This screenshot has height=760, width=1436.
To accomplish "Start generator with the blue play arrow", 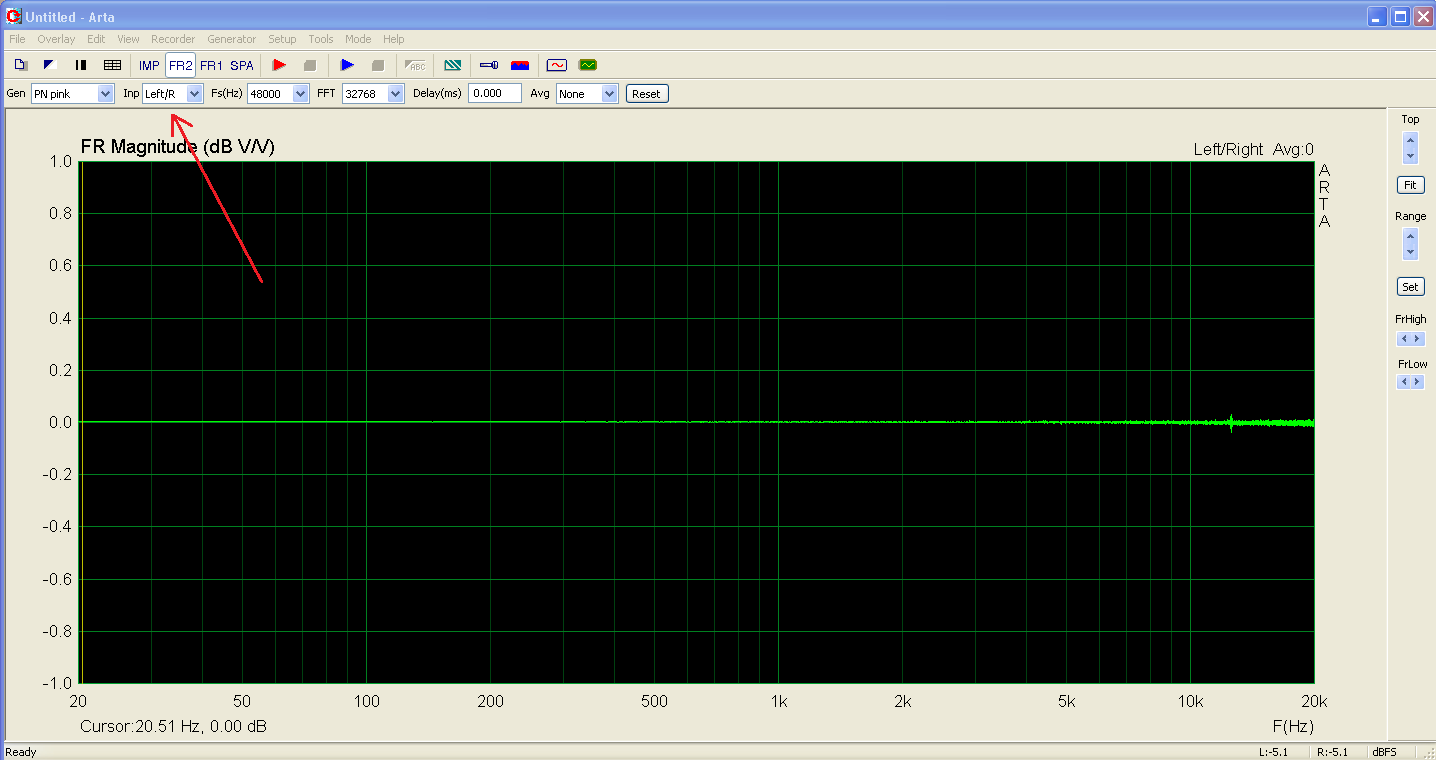I will coord(347,65).
